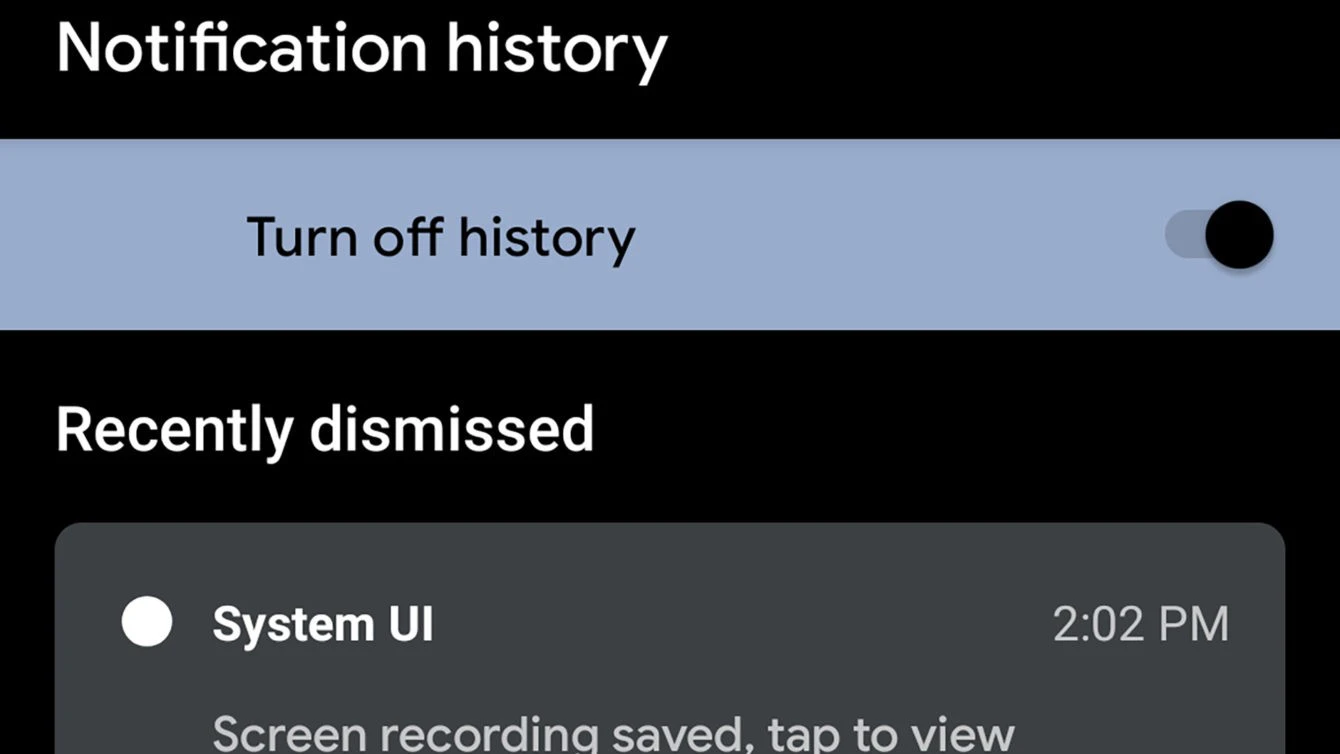Click the "Recently dismissed" section heading
This screenshot has width=1340, height=754.
point(325,429)
